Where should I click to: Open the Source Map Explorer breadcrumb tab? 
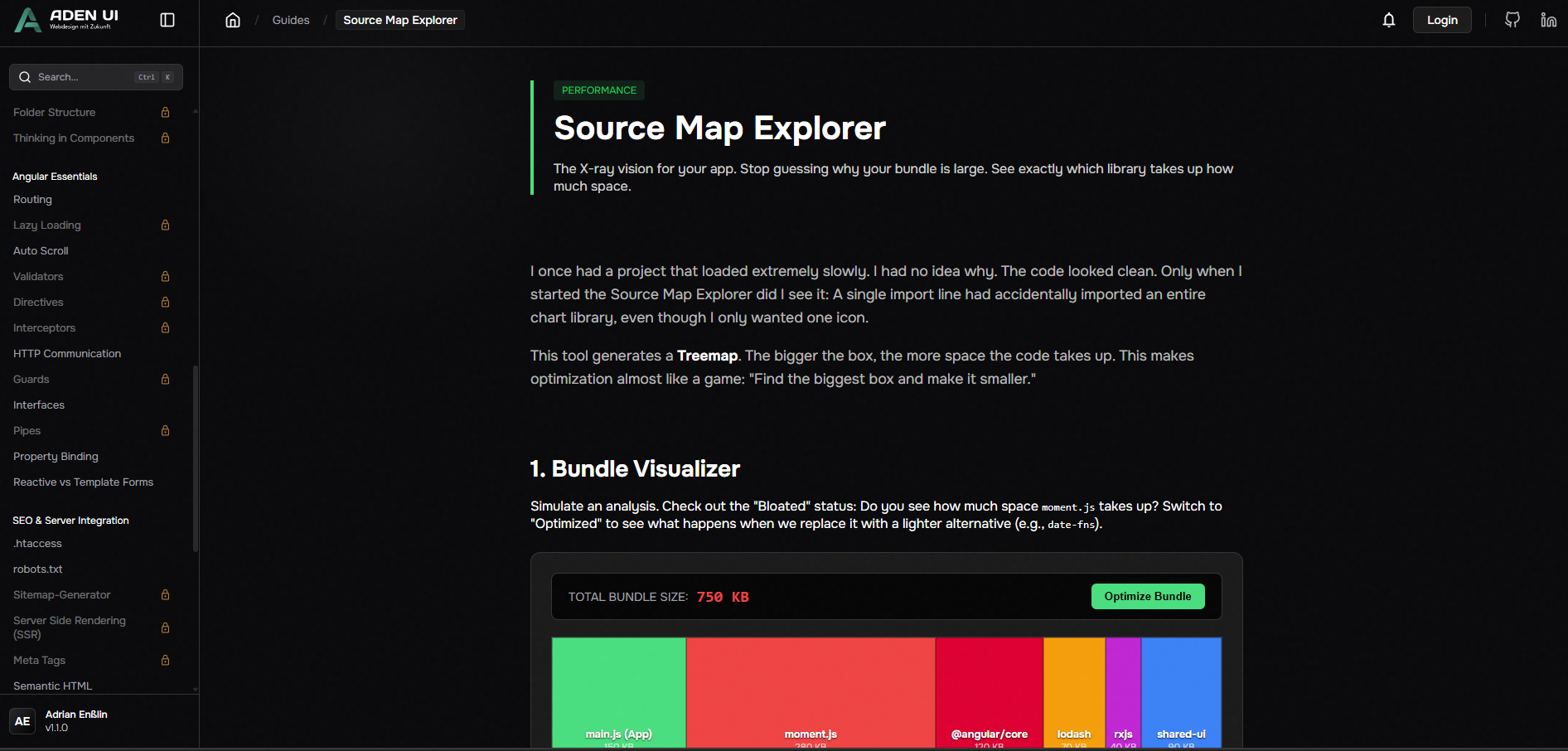pos(399,19)
